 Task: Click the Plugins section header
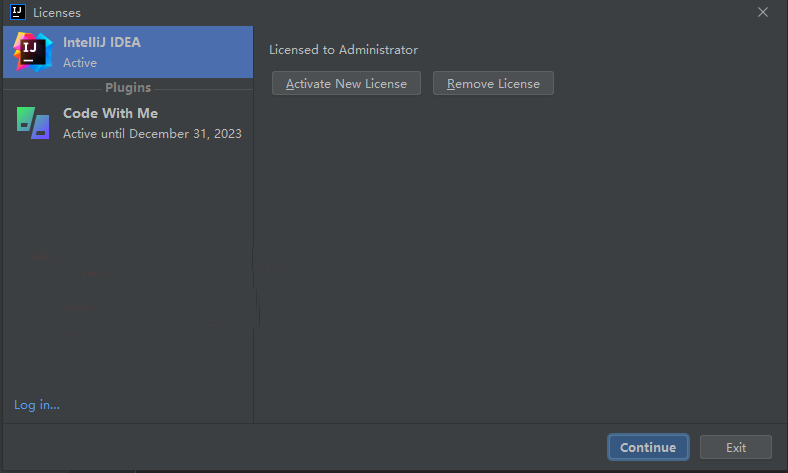click(x=128, y=87)
